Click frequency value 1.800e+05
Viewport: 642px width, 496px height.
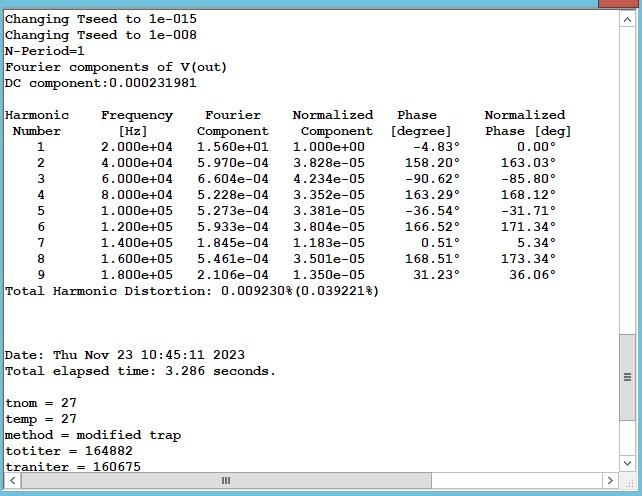click(x=137, y=274)
